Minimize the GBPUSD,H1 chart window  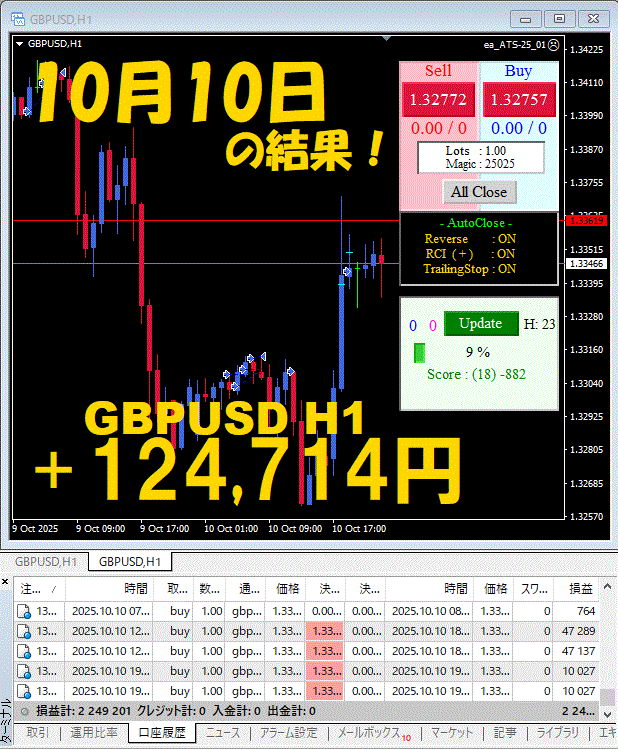point(525,19)
